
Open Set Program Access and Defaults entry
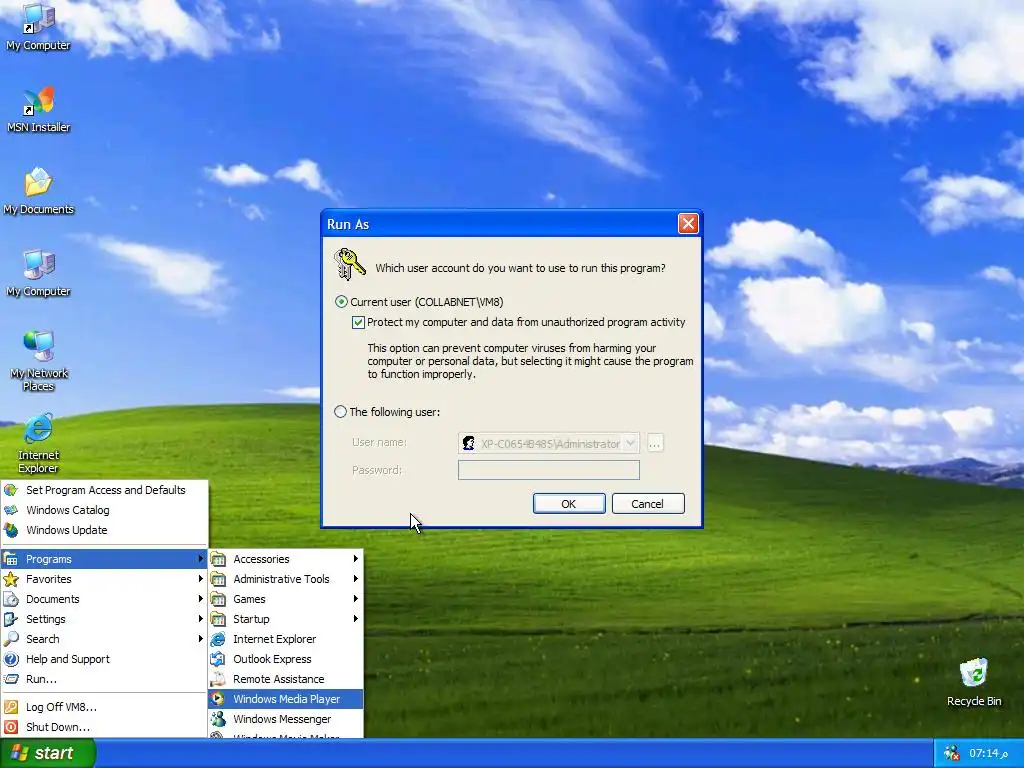point(104,490)
